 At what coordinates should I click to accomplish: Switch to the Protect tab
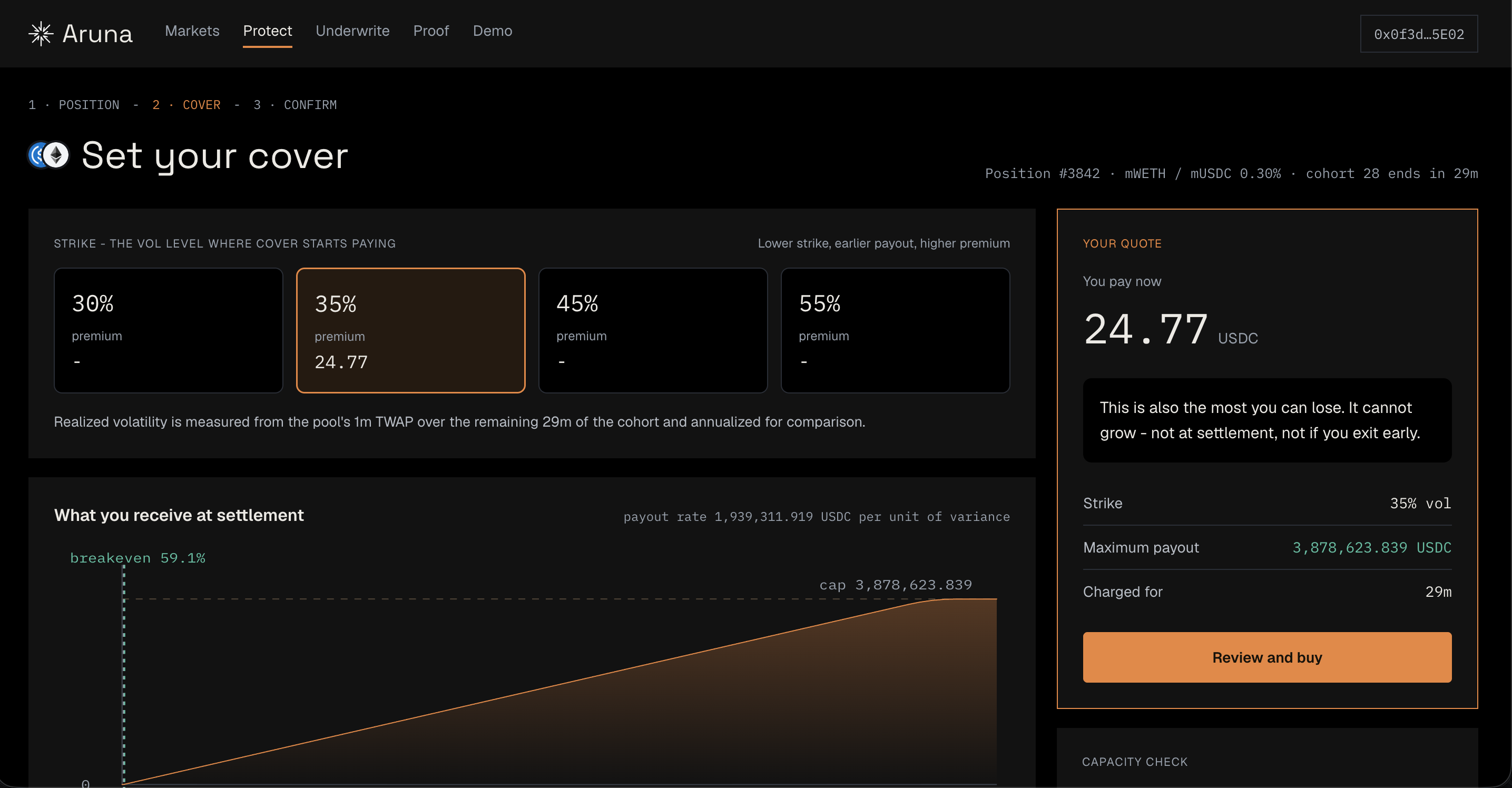tap(267, 31)
